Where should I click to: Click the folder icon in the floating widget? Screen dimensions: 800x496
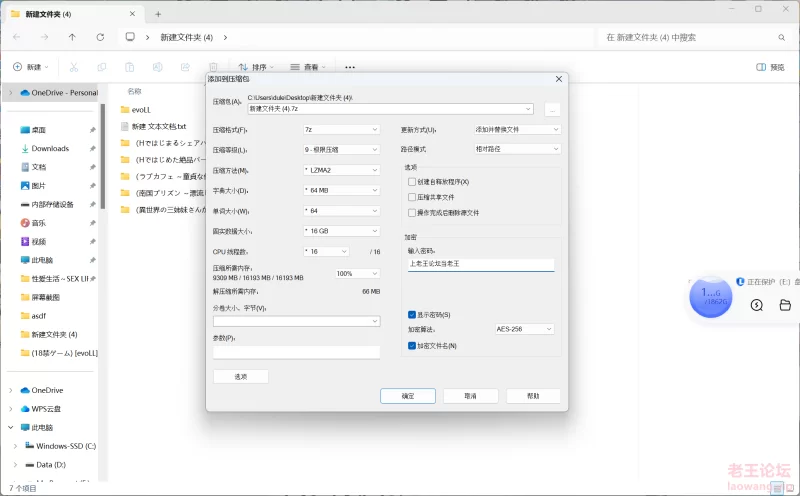pyautogui.click(x=785, y=305)
